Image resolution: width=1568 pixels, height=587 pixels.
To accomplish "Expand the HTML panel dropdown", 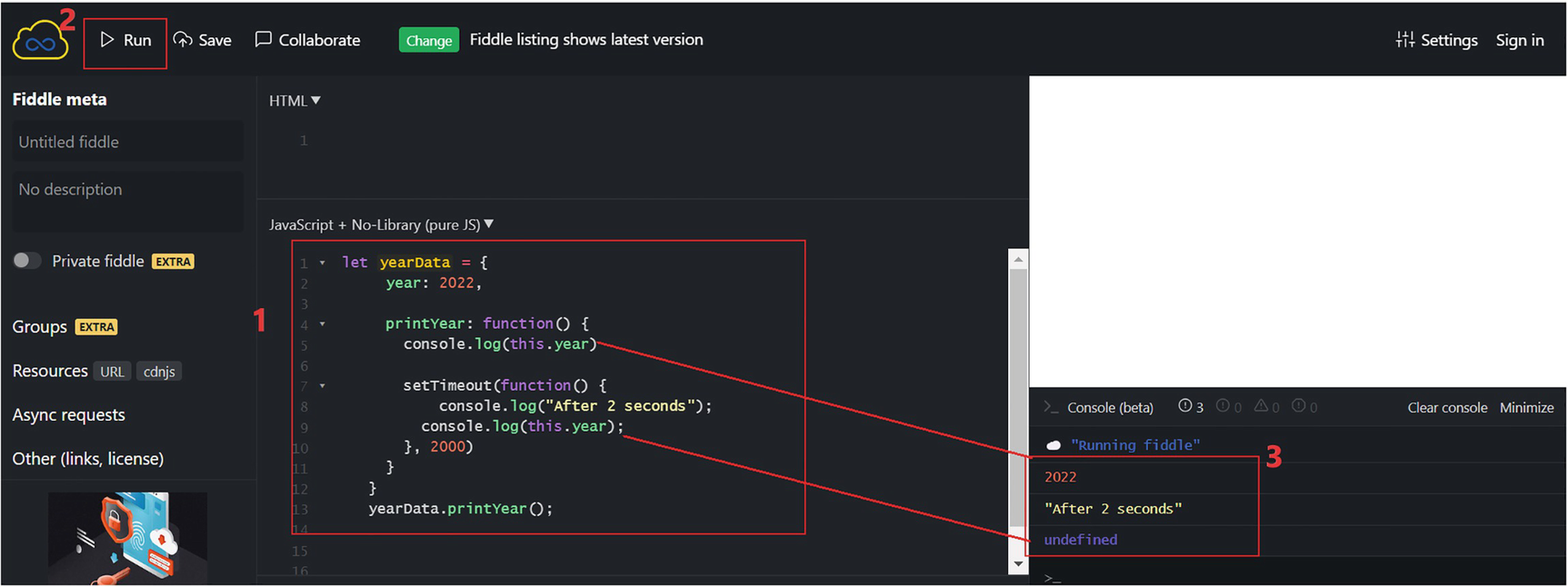I will (295, 101).
